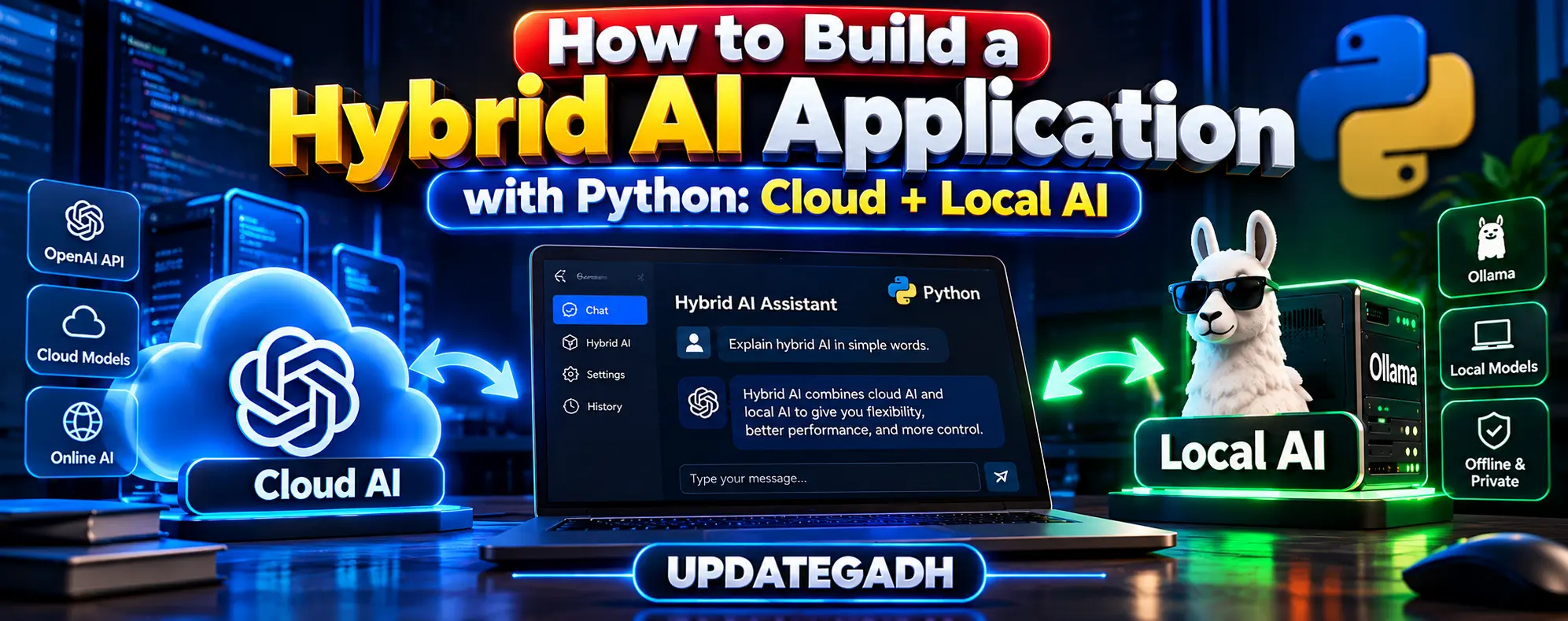Click the send paper-plane button
Screen dimensions: 1568x621
1001,477
